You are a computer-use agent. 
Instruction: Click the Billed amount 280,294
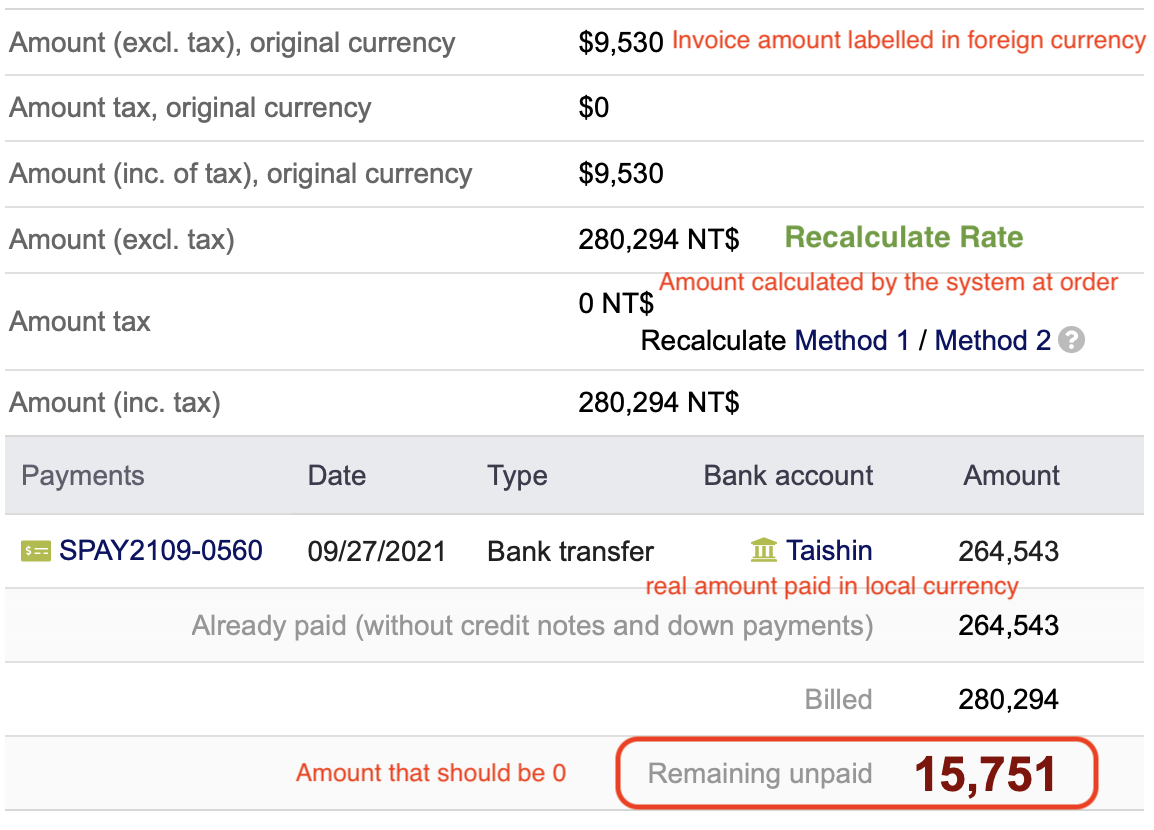tap(1010, 699)
